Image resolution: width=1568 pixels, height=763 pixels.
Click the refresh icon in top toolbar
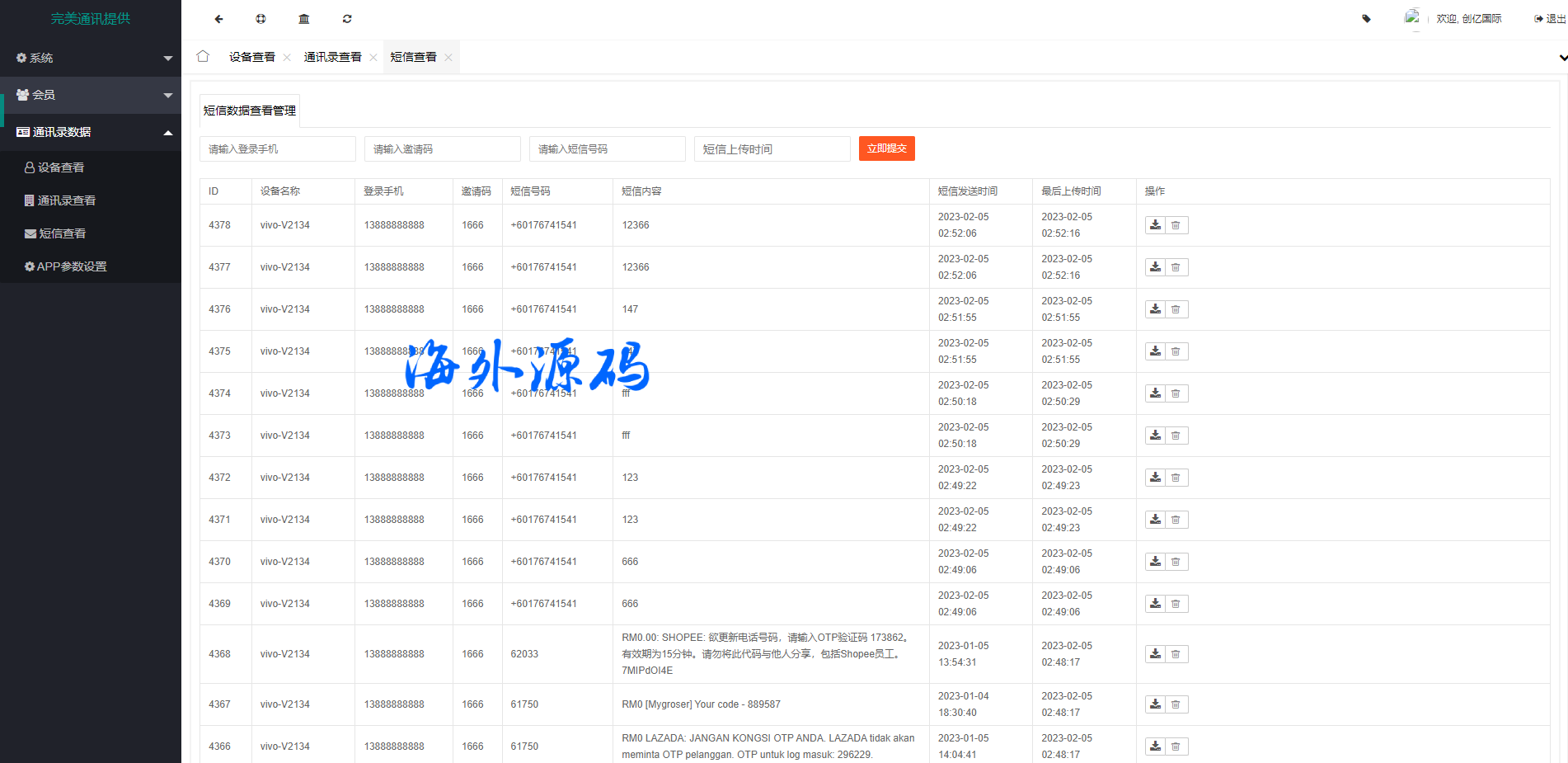pos(347,19)
